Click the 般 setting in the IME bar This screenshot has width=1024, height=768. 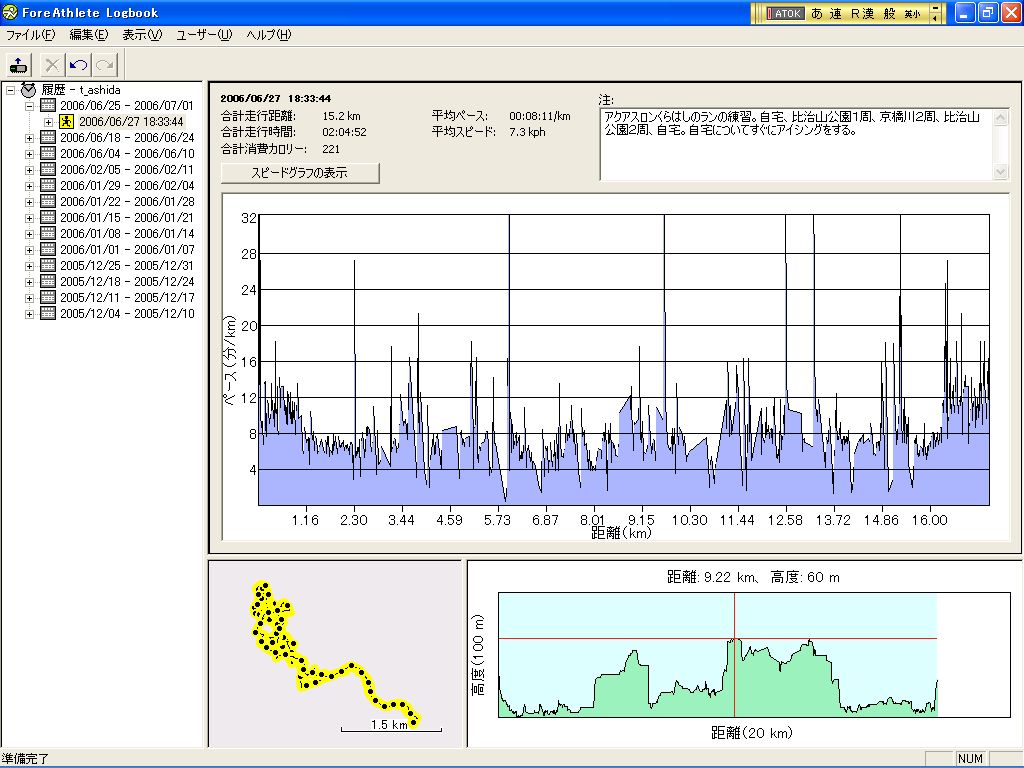point(889,13)
